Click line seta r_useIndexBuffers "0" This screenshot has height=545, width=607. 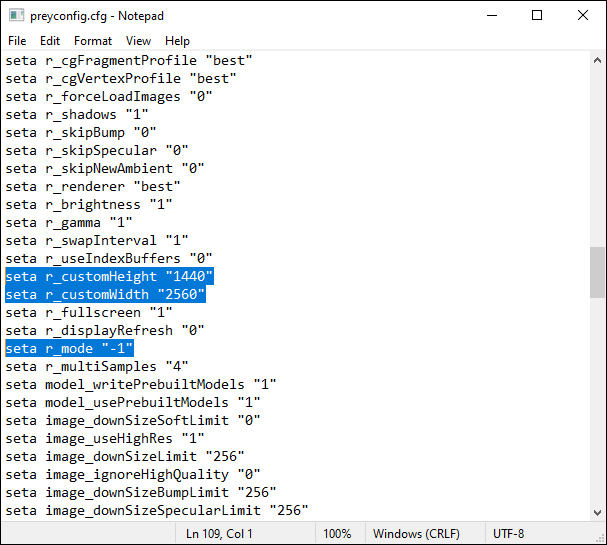click(x=109, y=259)
